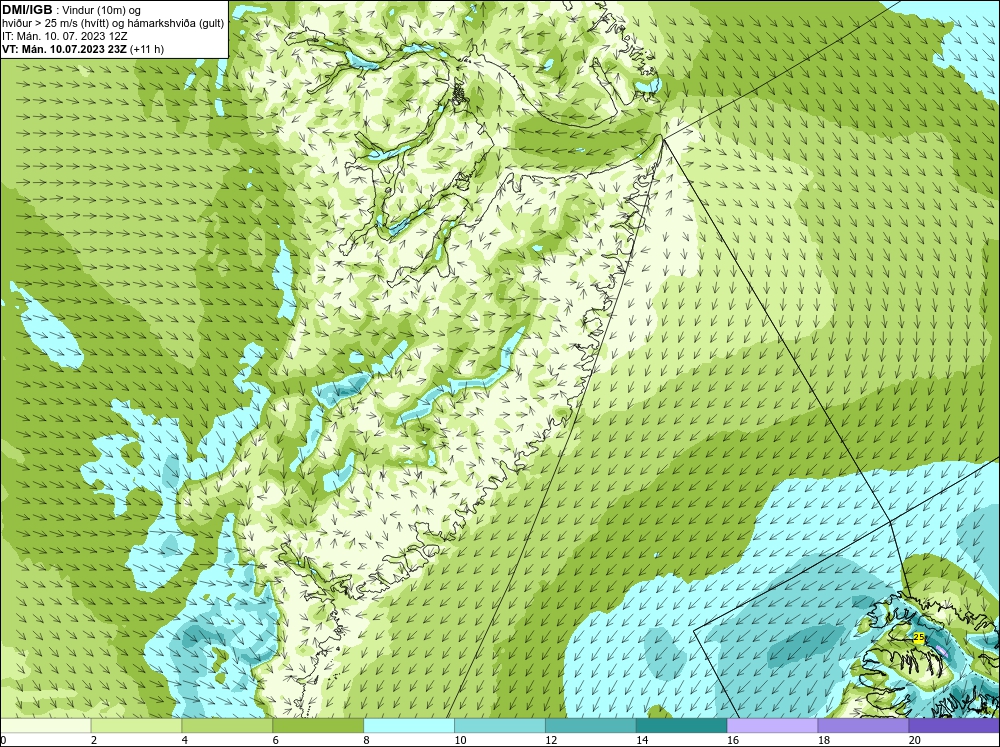Click the (+11 h) forecast offset text
This screenshot has height=747, width=1000.
[147, 49]
